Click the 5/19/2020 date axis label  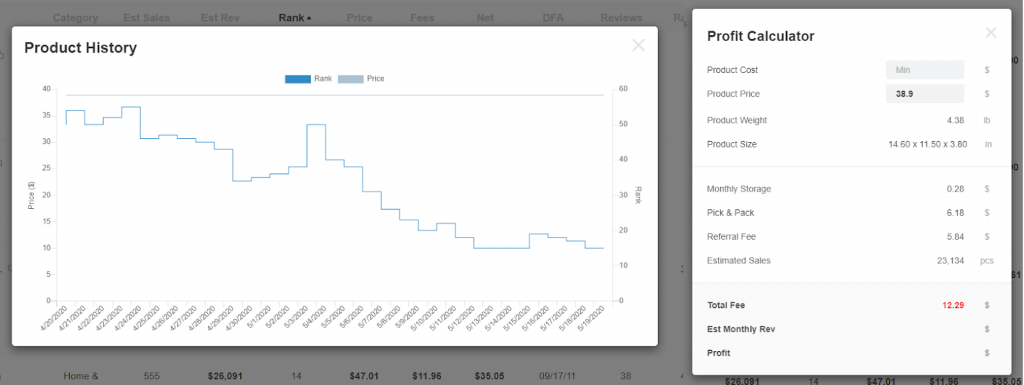point(592,319)
